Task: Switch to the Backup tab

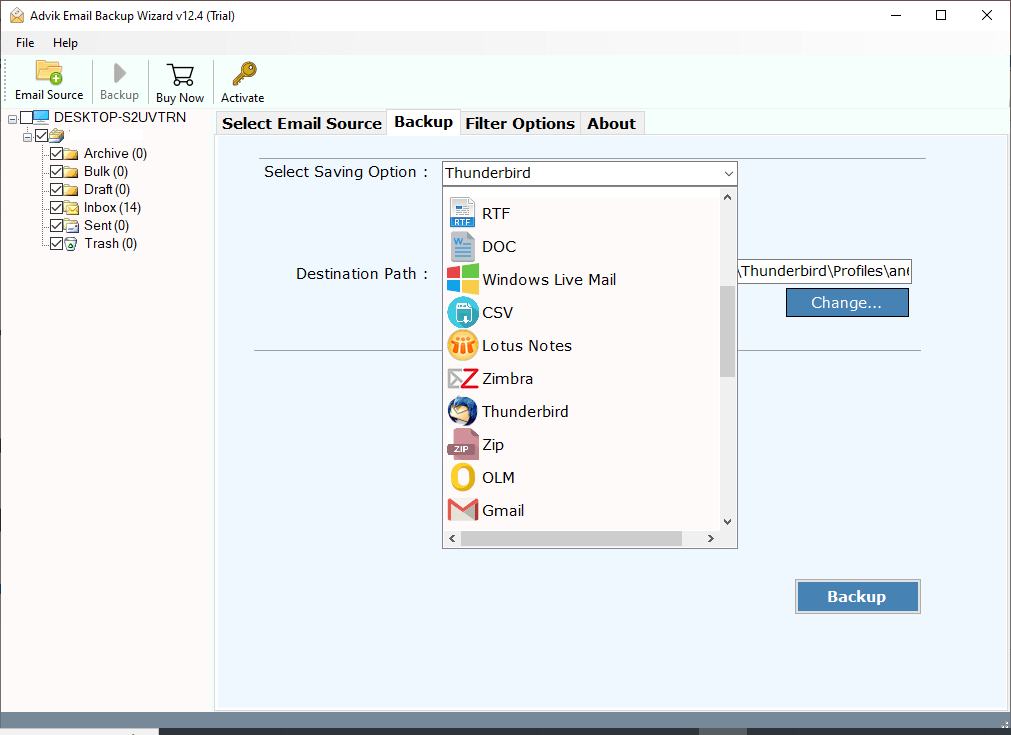Action: tap(424, 122)
